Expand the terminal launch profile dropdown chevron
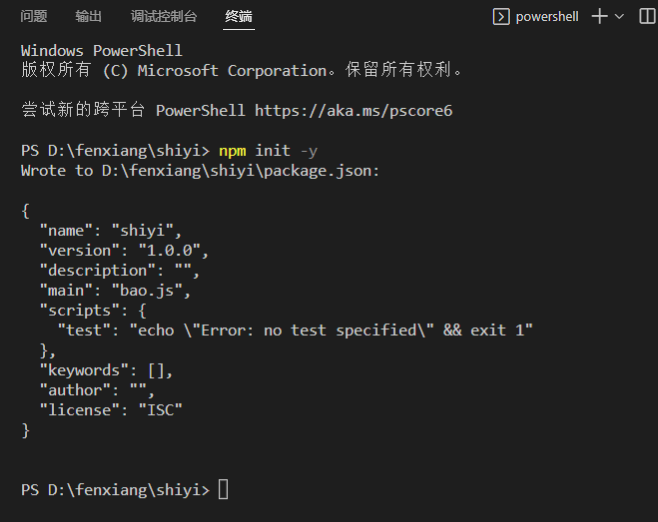 click(619, 17)
